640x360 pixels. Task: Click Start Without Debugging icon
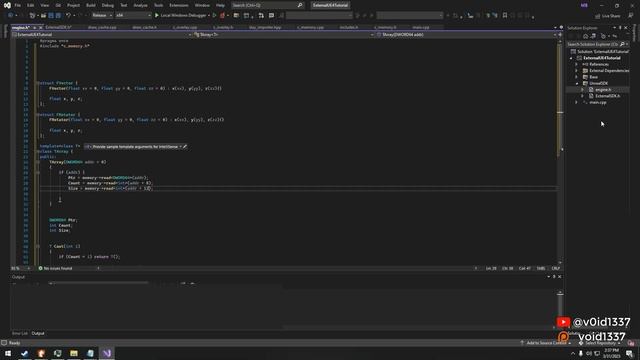(214, 16)
